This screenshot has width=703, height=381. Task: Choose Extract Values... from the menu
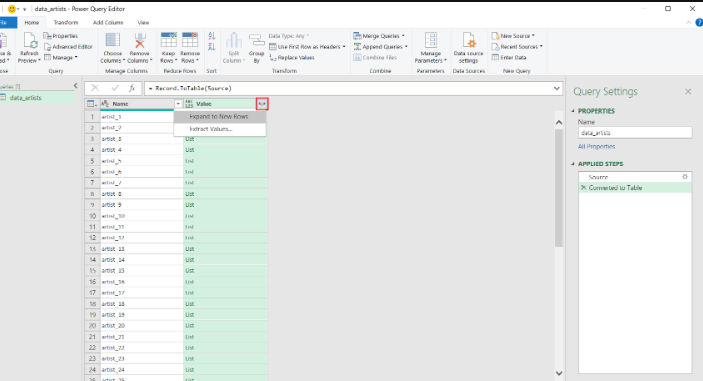pos(220,129)
